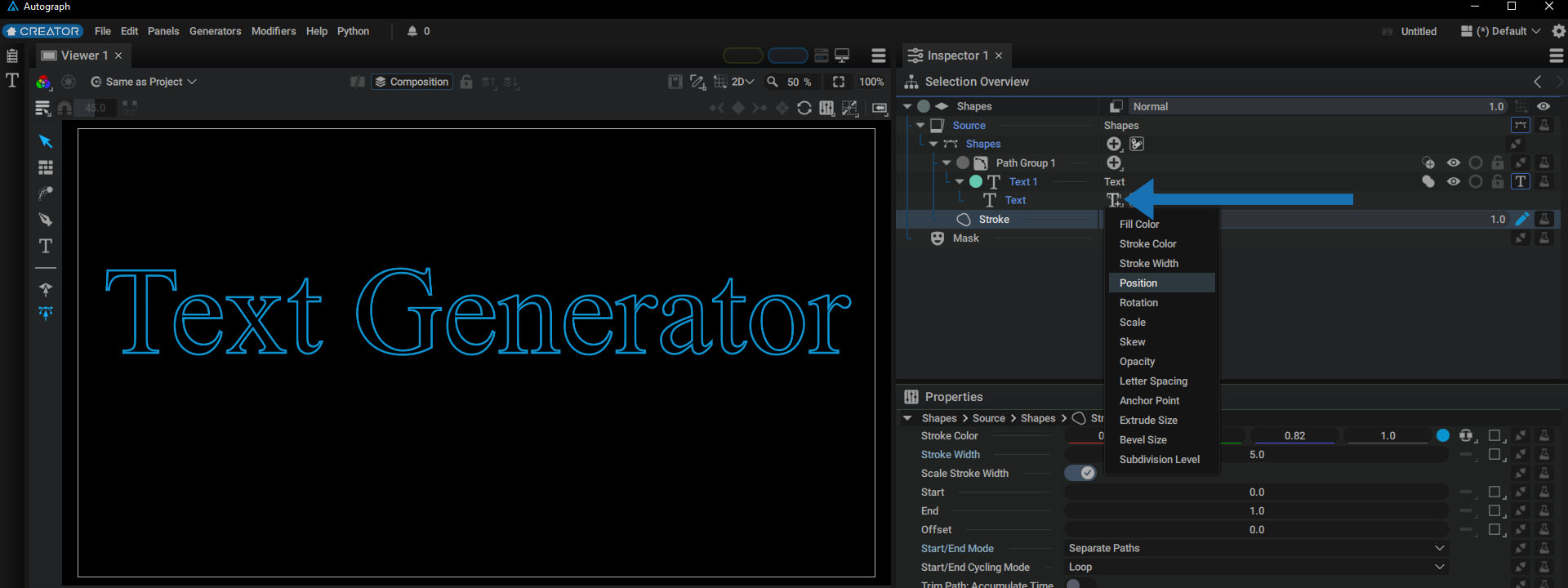Image resolution: width=1568 pixels, height=588 pixels.
Task: Go back with Selection Overview left chevron
Action: click(x=1538, y=82)
